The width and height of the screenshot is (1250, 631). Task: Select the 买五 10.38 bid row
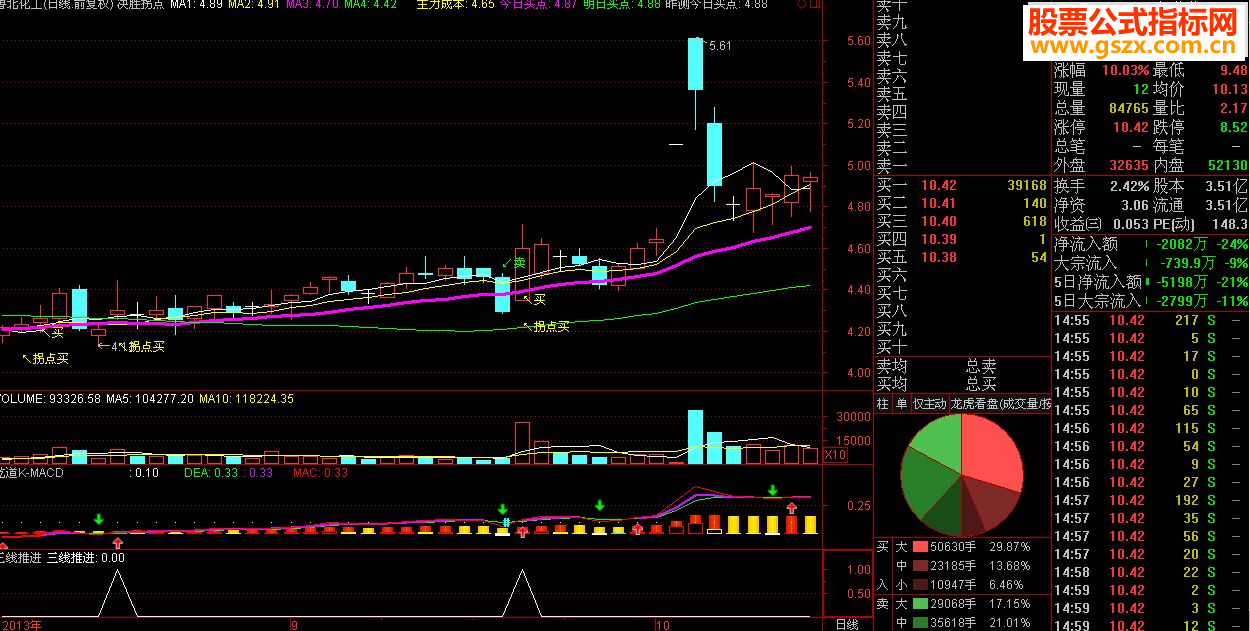click(962, 258)
